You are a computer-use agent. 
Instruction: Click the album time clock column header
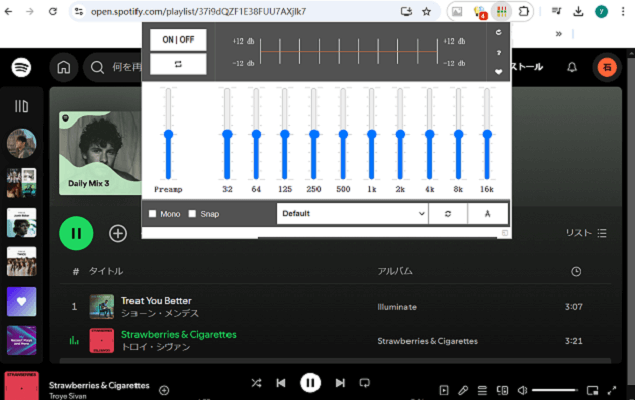pyautogui.click(x=576, y=272)
